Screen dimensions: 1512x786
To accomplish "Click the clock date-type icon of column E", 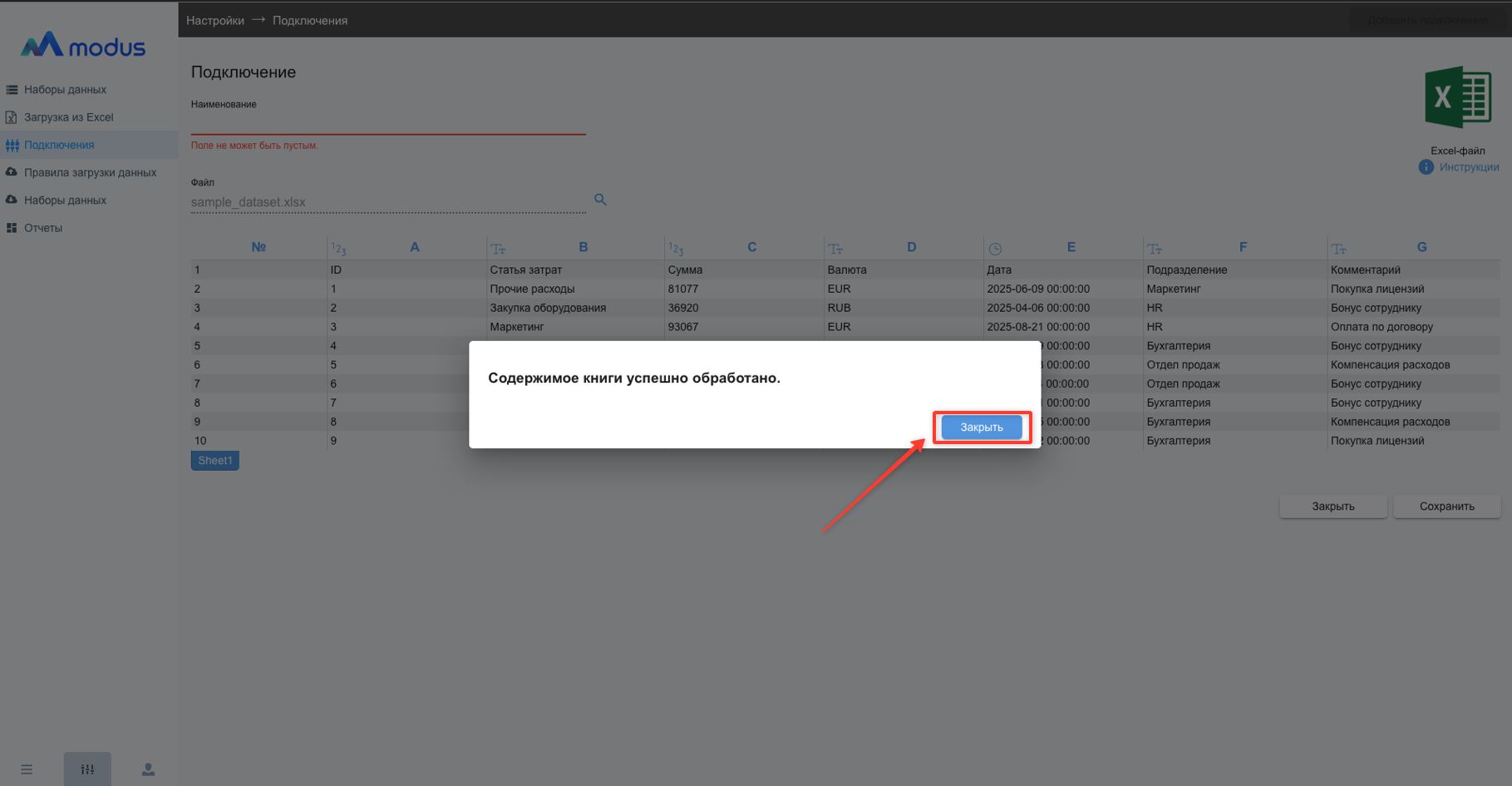I will coord(995,249).
